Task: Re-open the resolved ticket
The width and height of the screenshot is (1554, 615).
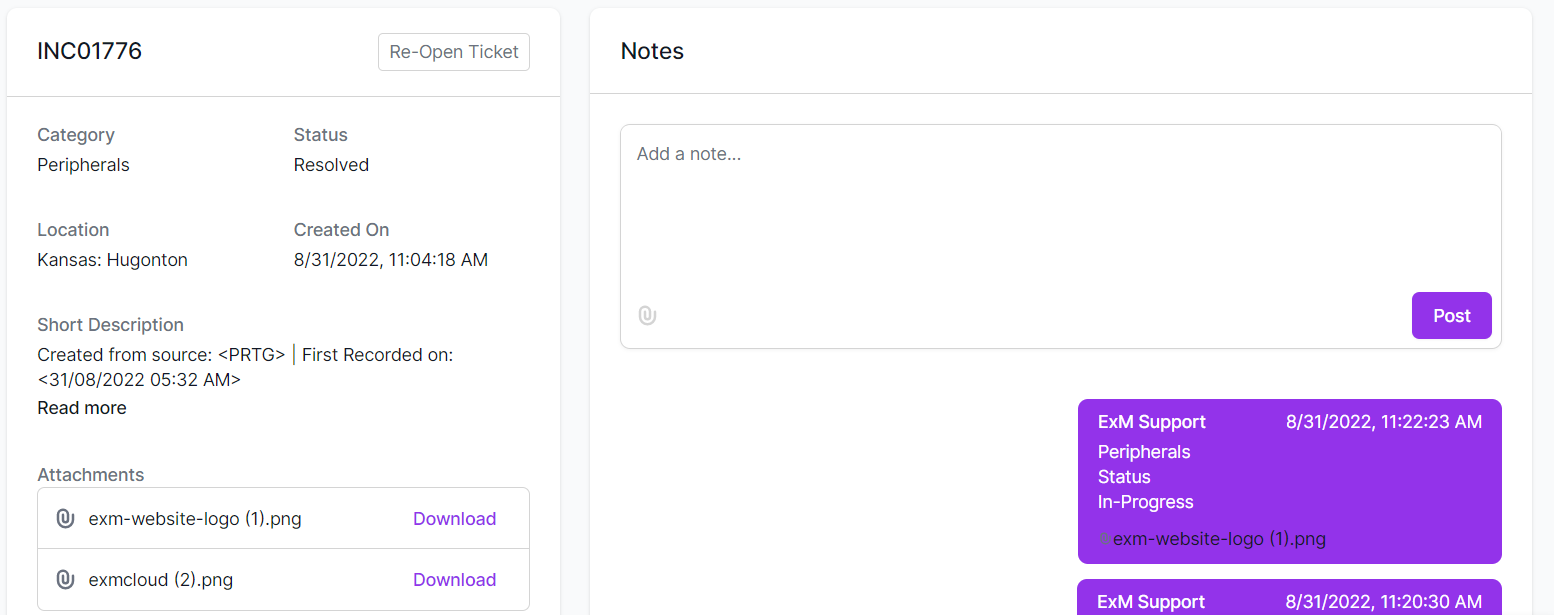Action: coord(454,52)
